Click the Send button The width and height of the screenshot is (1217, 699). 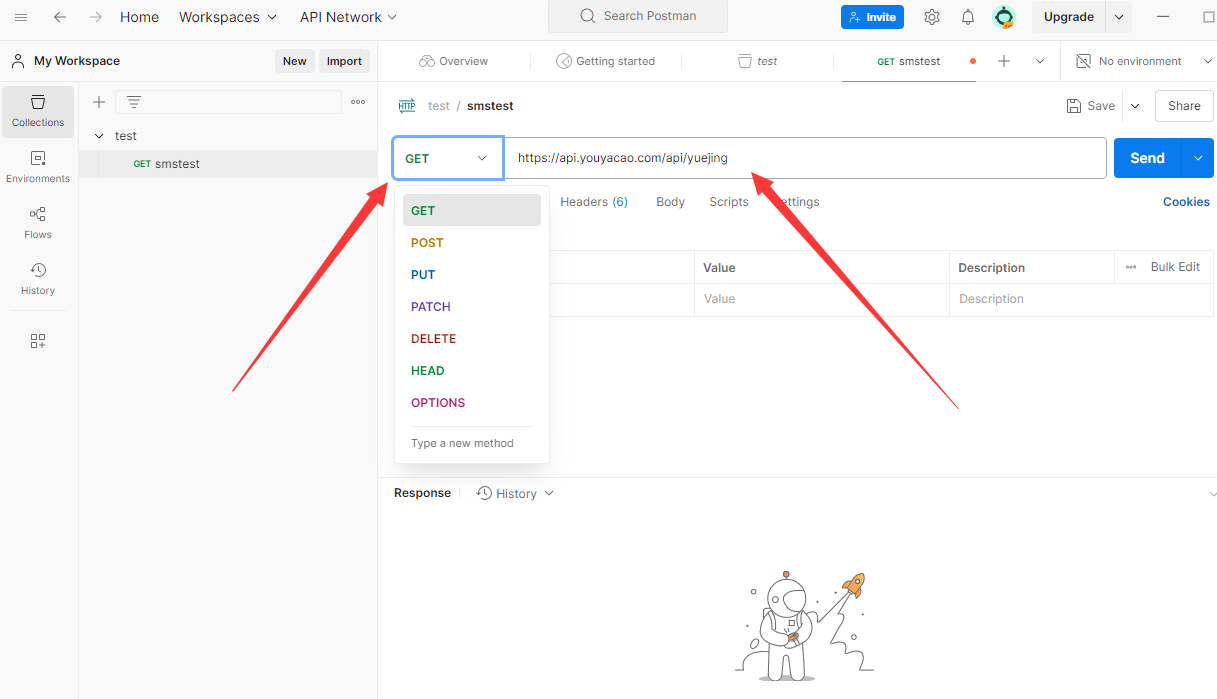1148,158
